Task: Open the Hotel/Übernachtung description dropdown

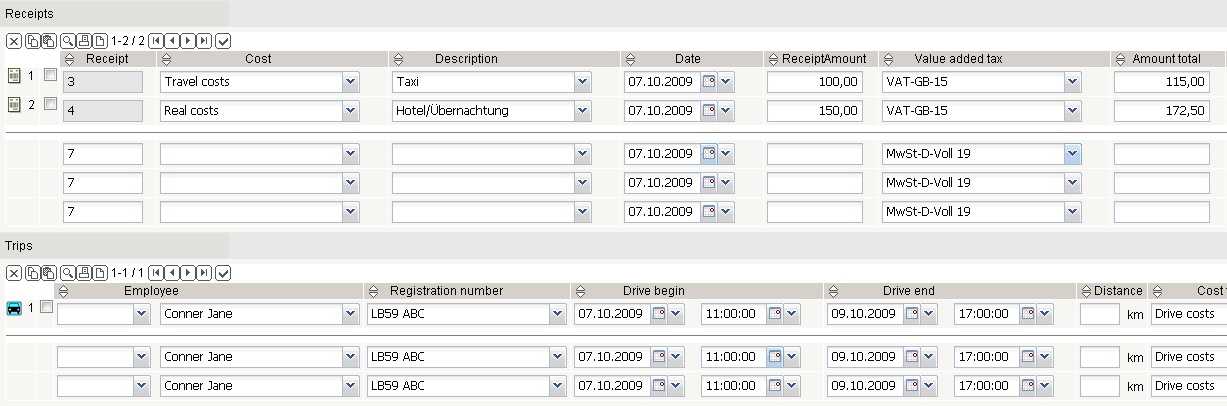Action: tap(582, 110)
